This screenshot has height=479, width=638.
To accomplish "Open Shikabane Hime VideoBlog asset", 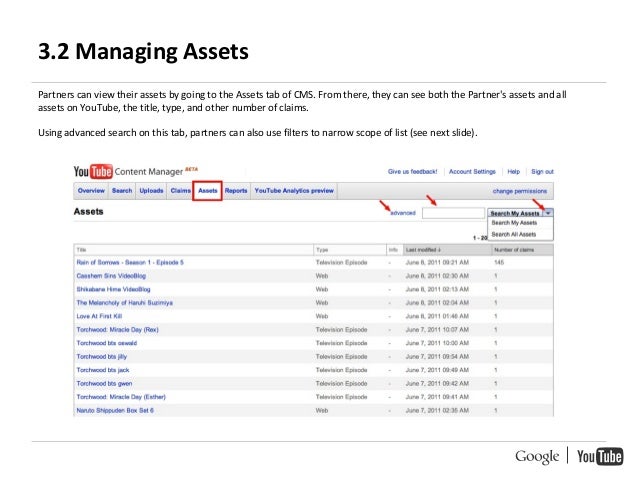I will tap(113, 289).
